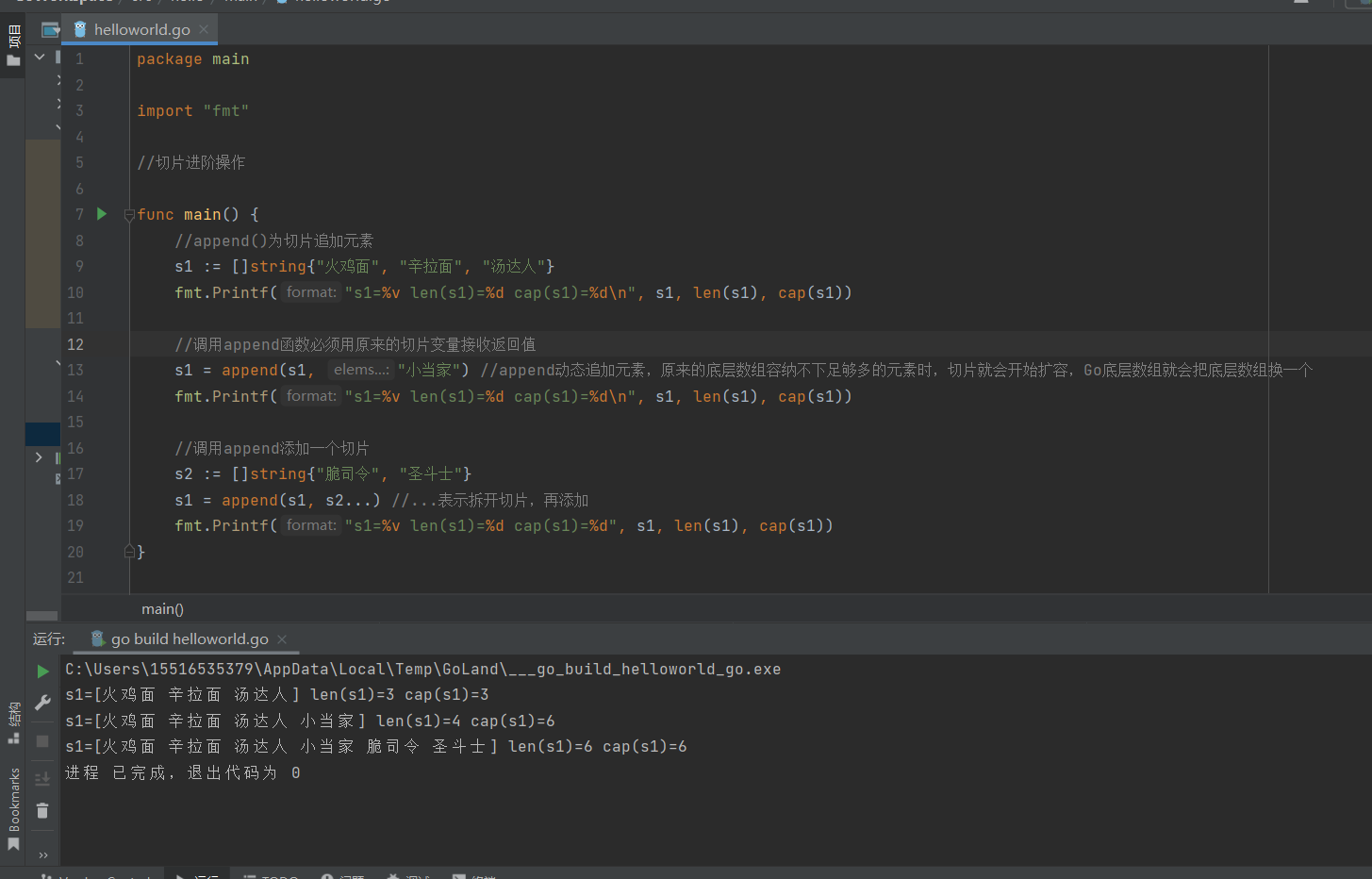The image size is (1372, 879).
Task: Click line number 12 in gutter
Action: (x=75, y=344)
